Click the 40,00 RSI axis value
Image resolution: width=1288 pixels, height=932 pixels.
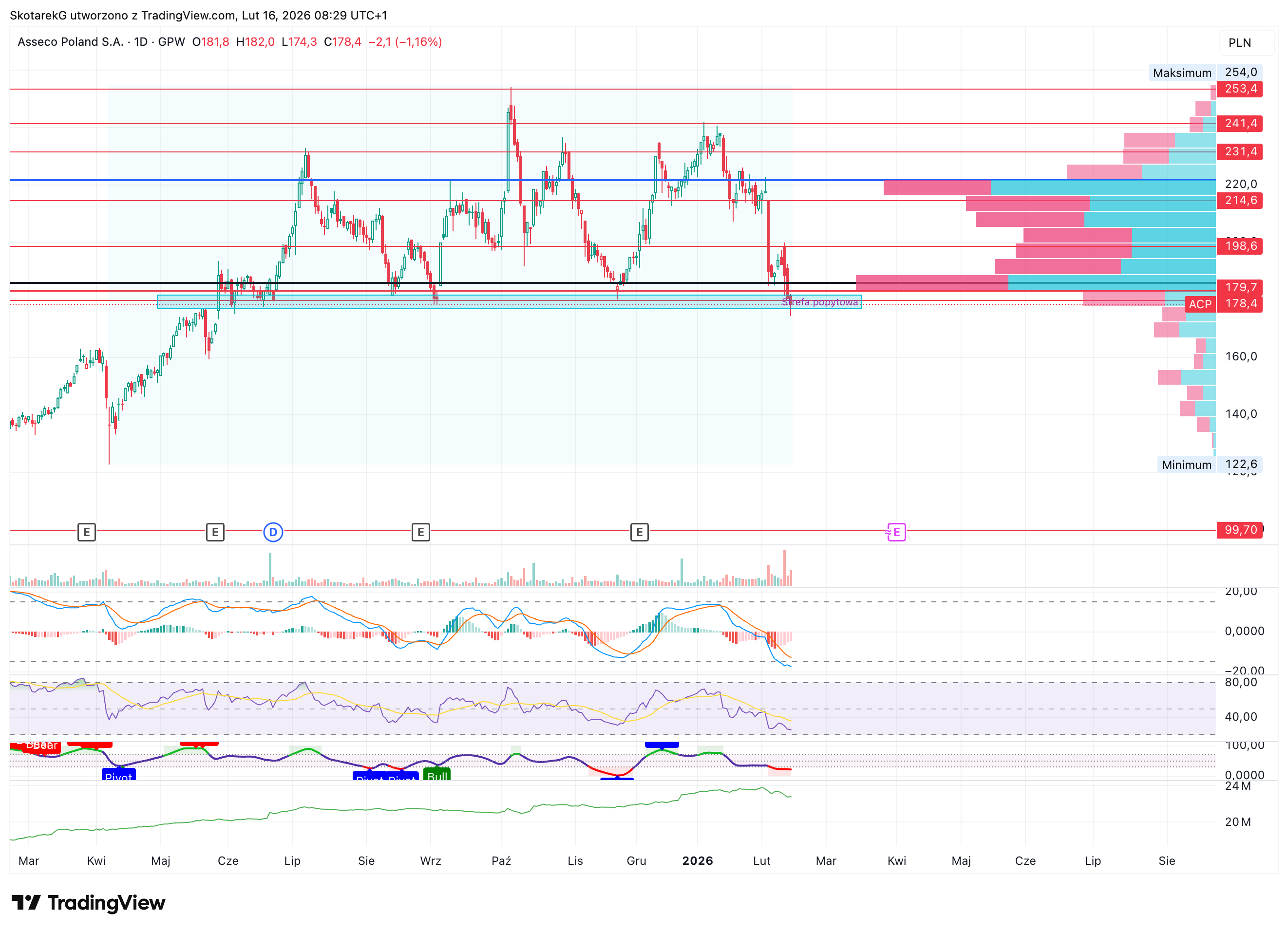click(x=1241, y=717)
